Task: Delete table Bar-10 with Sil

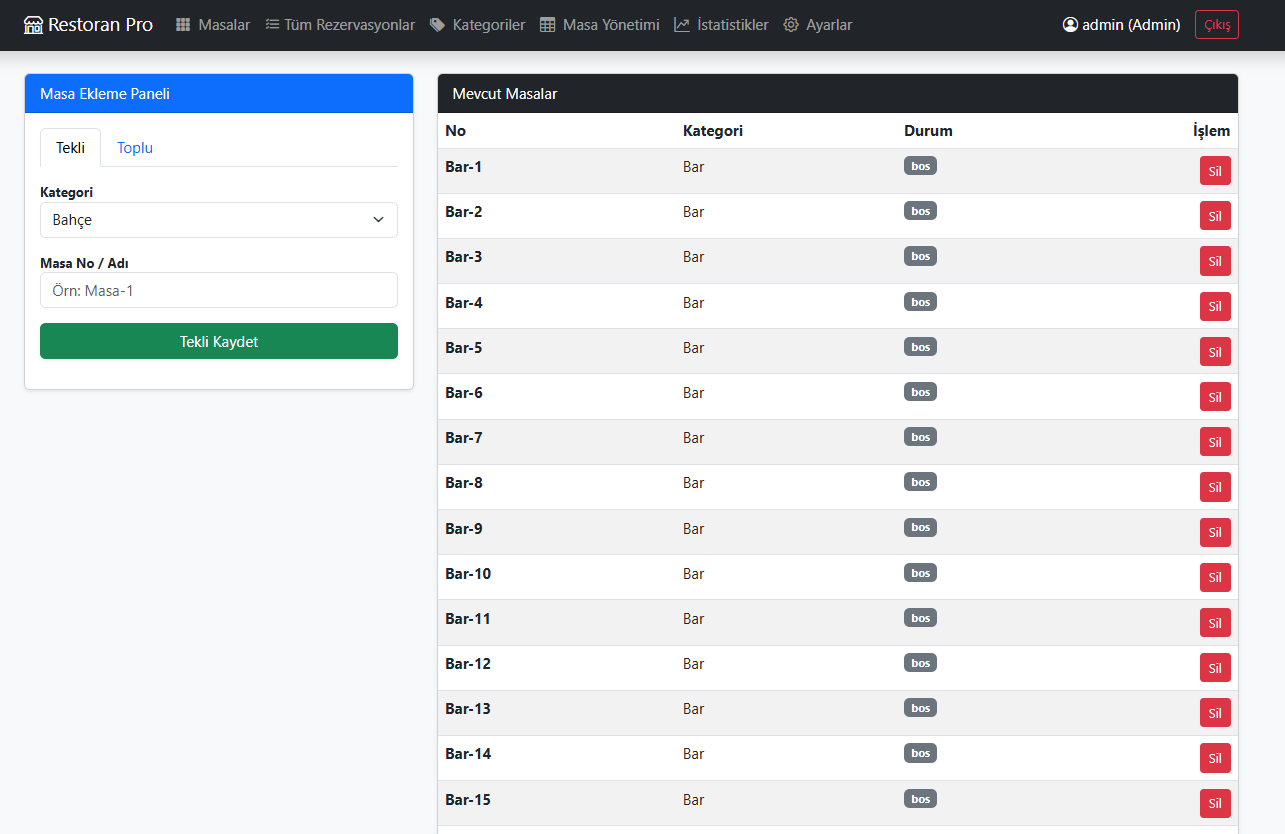Action: point(1215,577)
